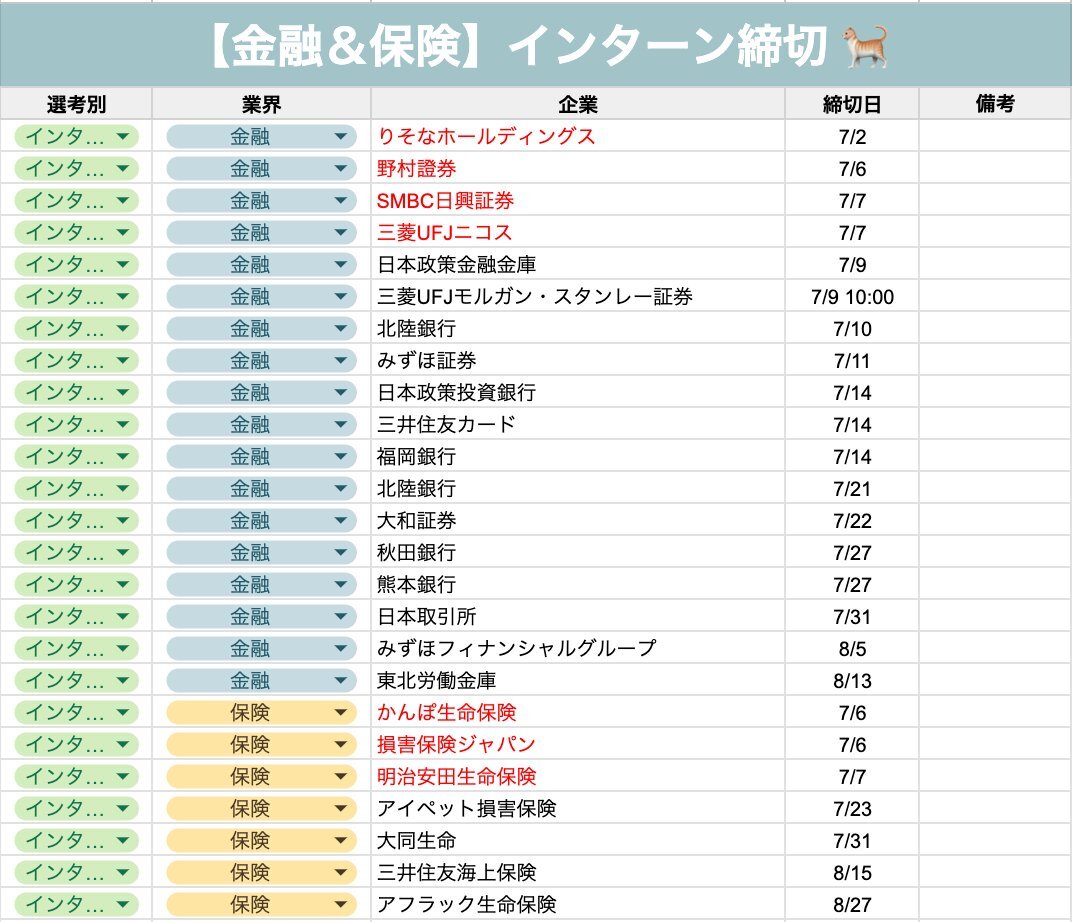
Task: Expand the インタ… chip for 三菱UFJニコス
Action: [x=77, y=232]
